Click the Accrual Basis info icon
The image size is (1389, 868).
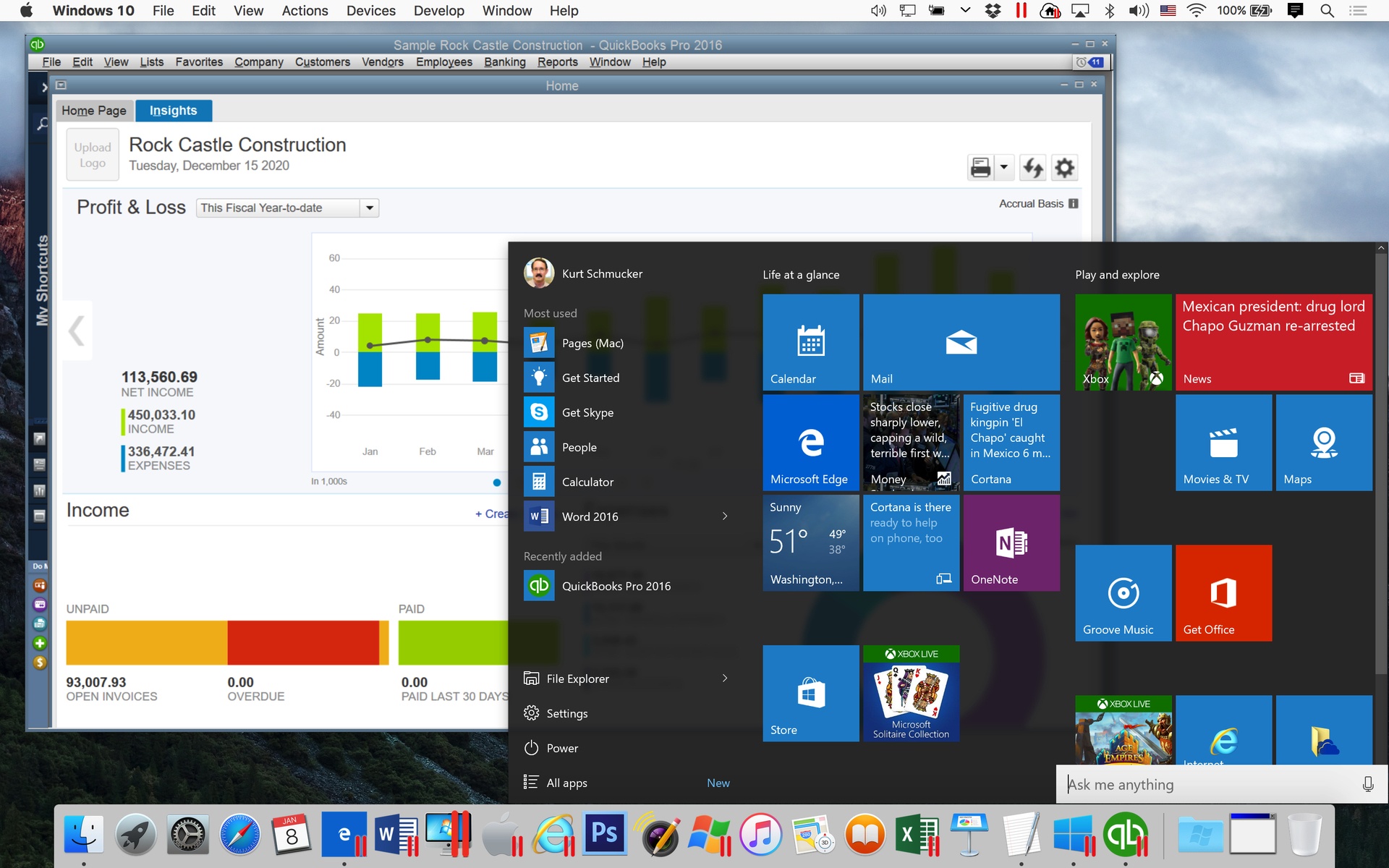click(1074, 204)
